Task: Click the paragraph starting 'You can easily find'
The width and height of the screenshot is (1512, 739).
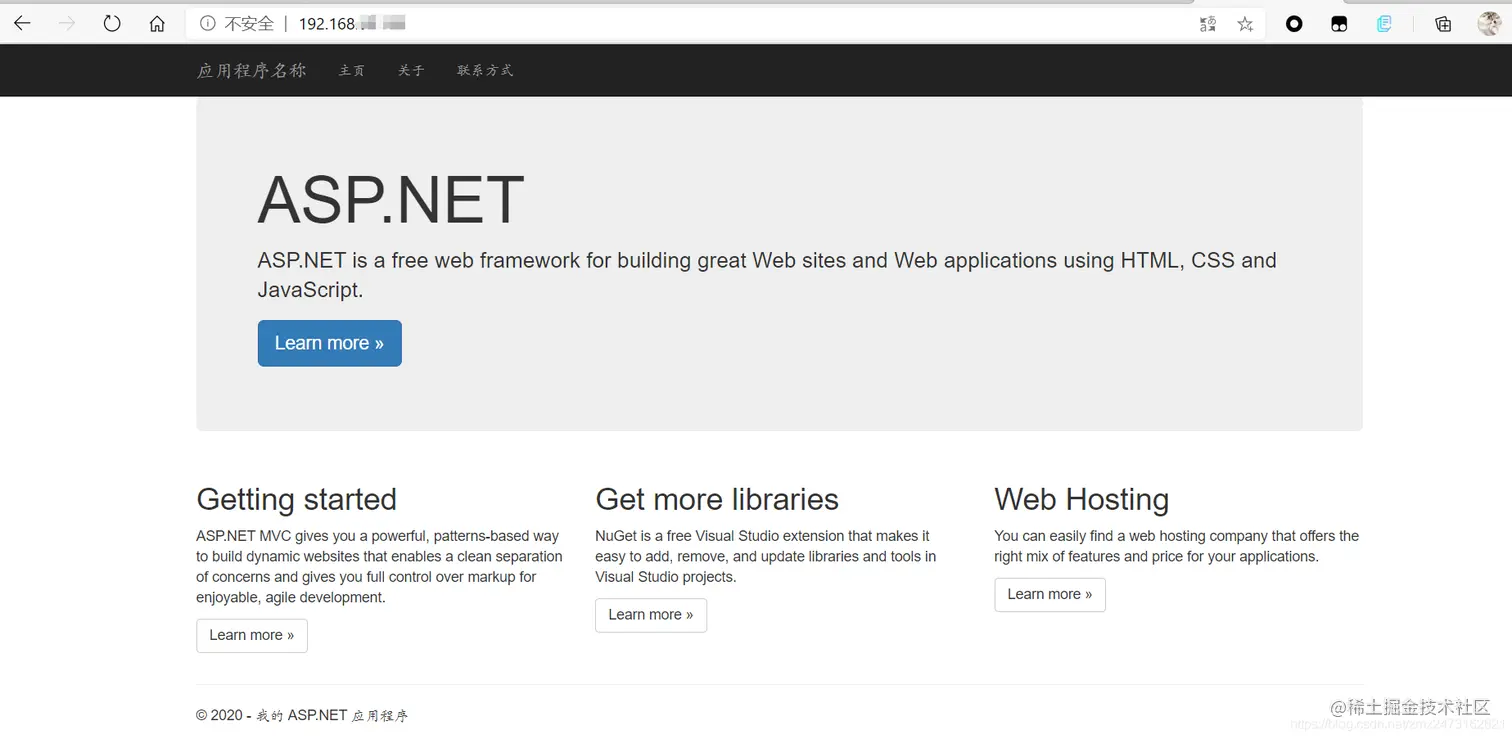Action: click(1177, 546)
